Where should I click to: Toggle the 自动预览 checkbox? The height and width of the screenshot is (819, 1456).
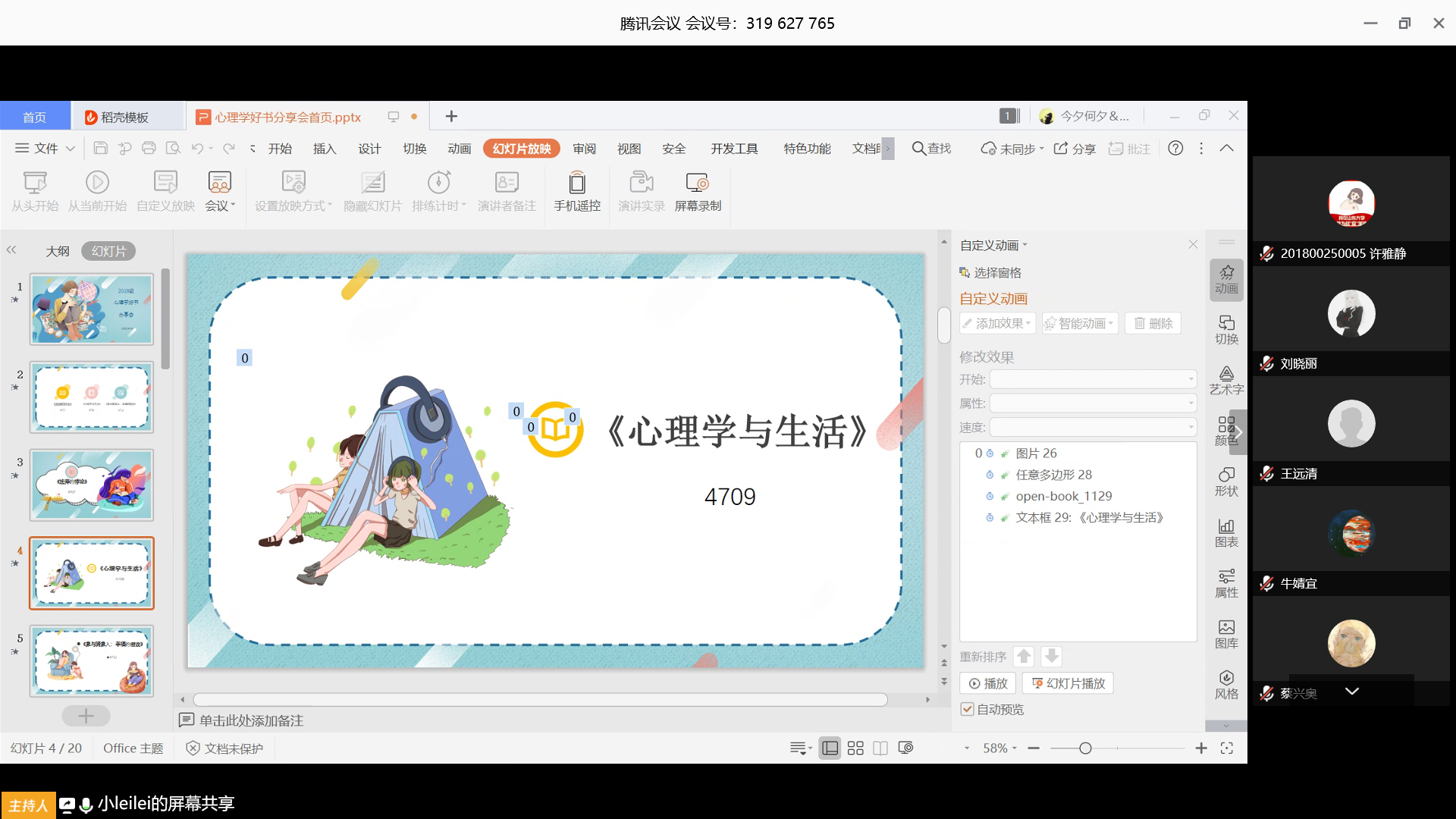(968, 709)
